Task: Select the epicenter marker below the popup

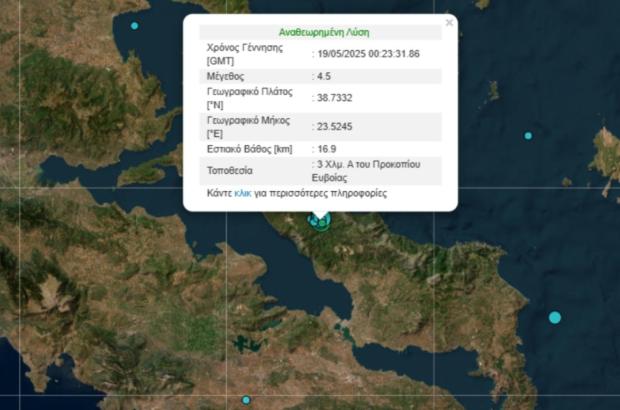Action: [x=319, y=221]
